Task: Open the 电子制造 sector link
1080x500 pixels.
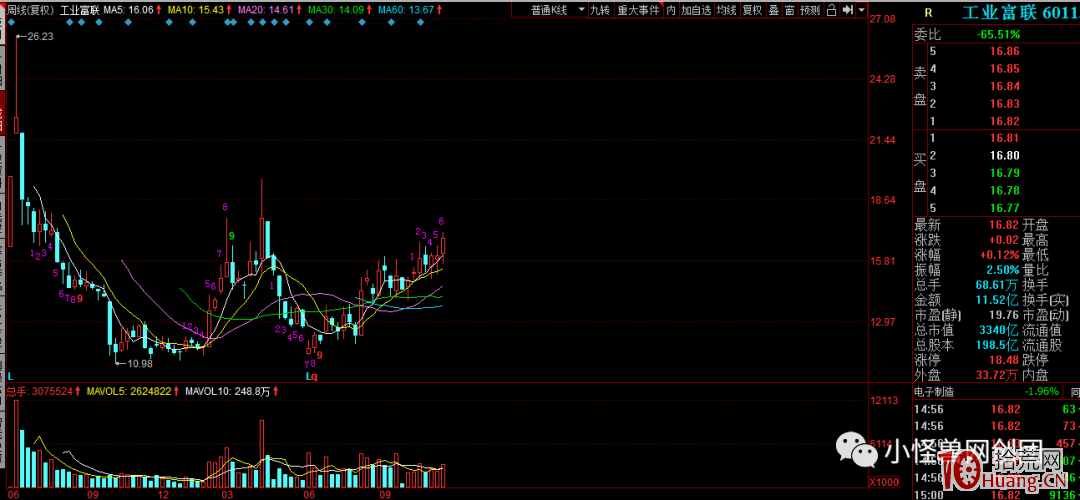Action: pos(934,392)
